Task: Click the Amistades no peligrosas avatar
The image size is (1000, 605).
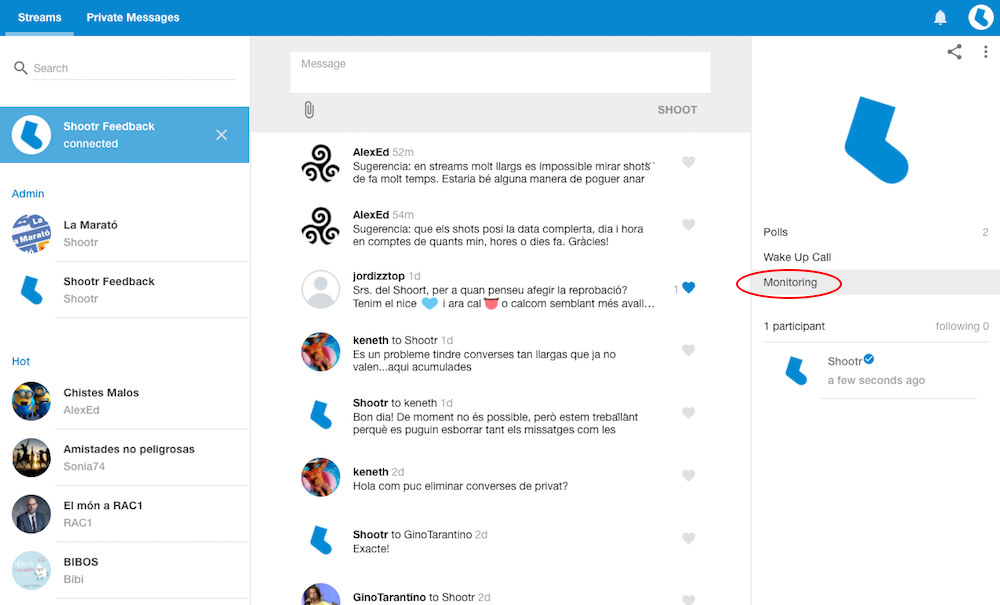Action: 31,457
